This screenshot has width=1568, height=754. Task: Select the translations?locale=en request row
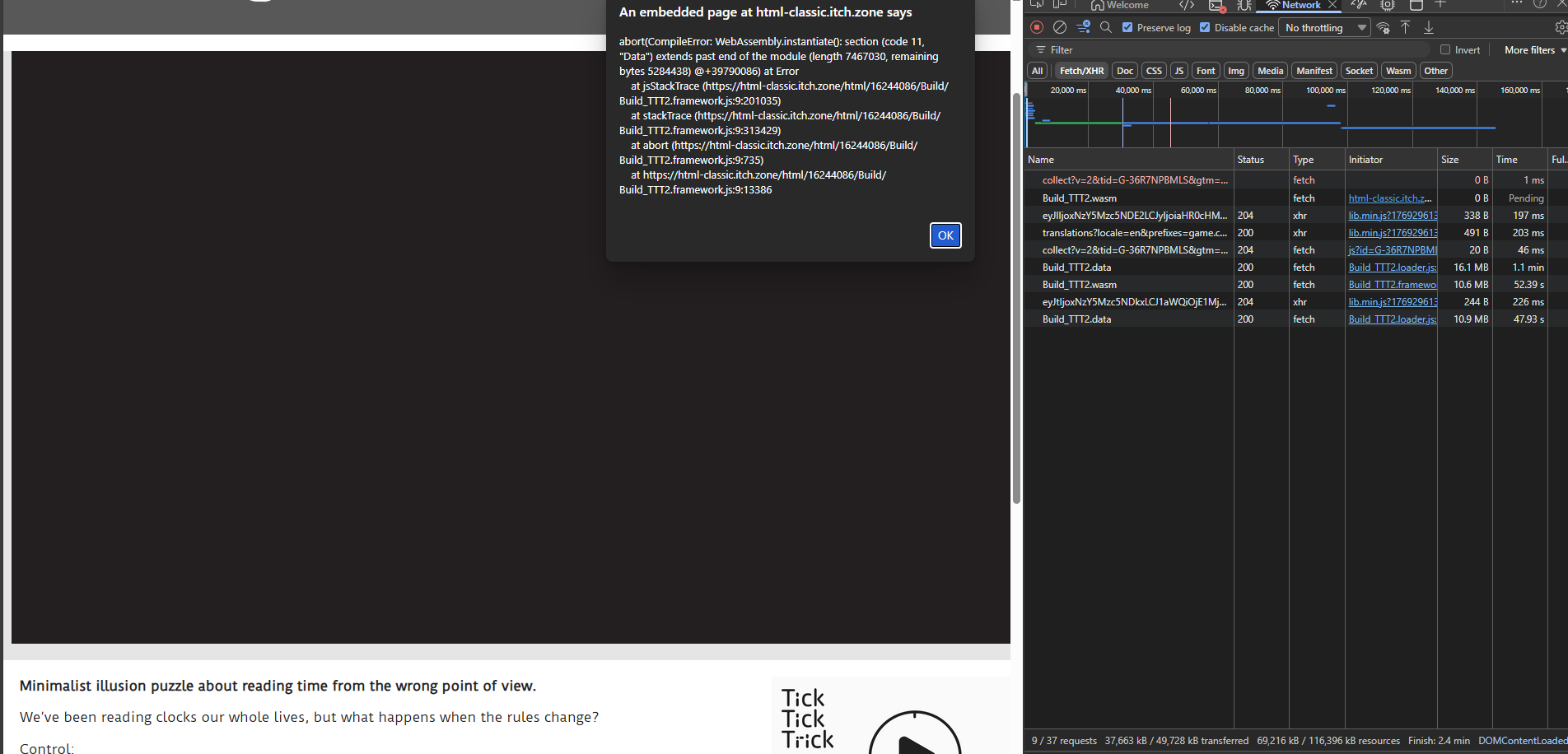(1295, 233)
